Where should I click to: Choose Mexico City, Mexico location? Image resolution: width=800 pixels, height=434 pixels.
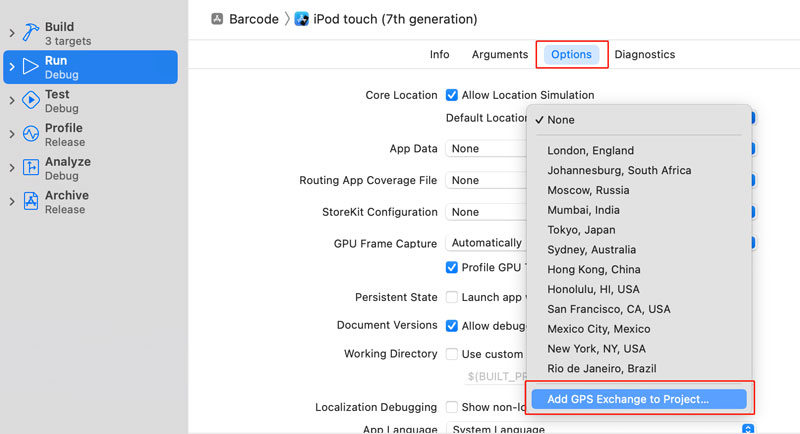(639, 329)
